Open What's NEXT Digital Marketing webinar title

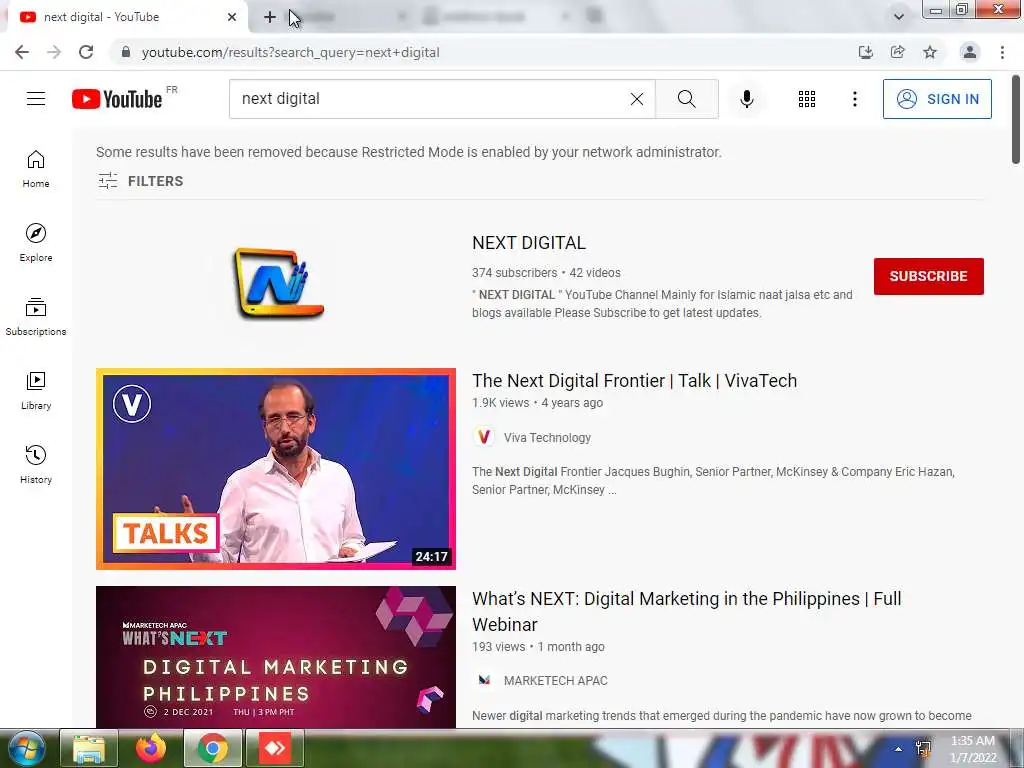click(686, 611)
